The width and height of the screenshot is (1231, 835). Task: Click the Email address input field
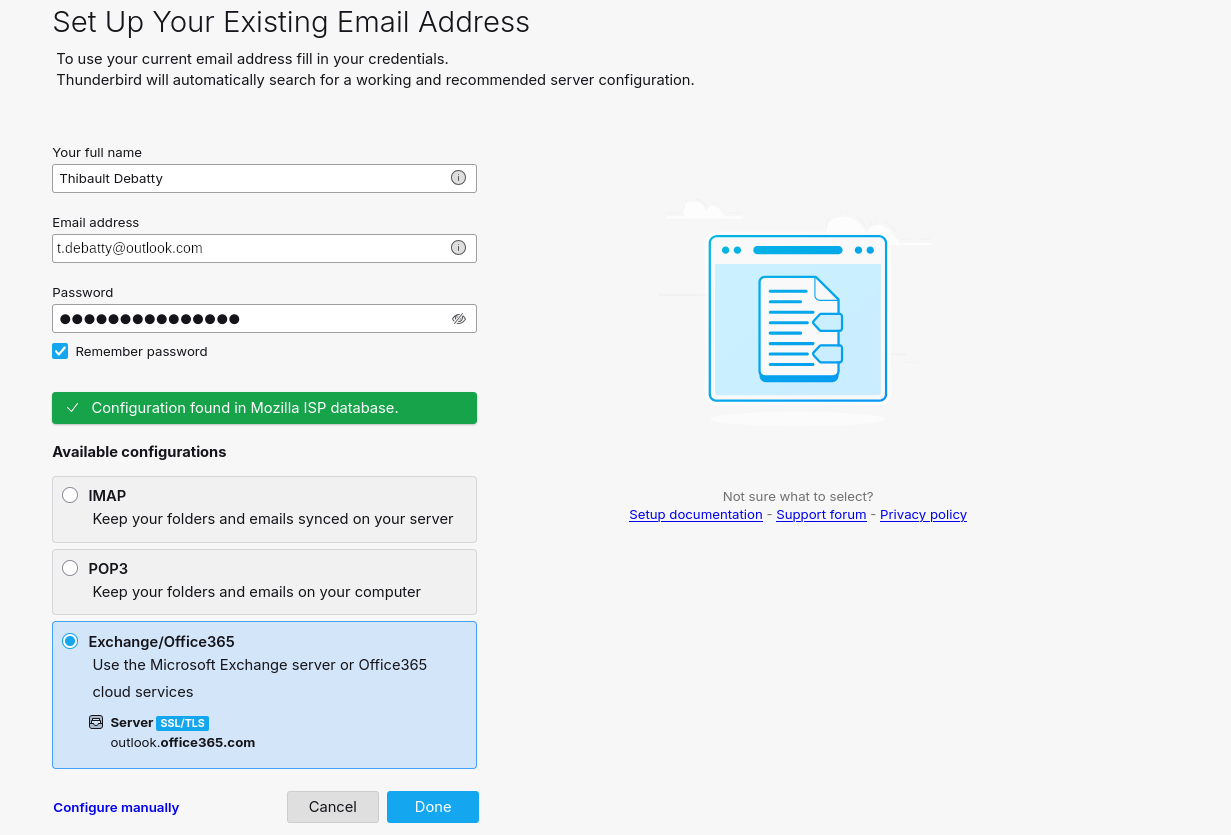pyautogui.click(x=250, y=248)
